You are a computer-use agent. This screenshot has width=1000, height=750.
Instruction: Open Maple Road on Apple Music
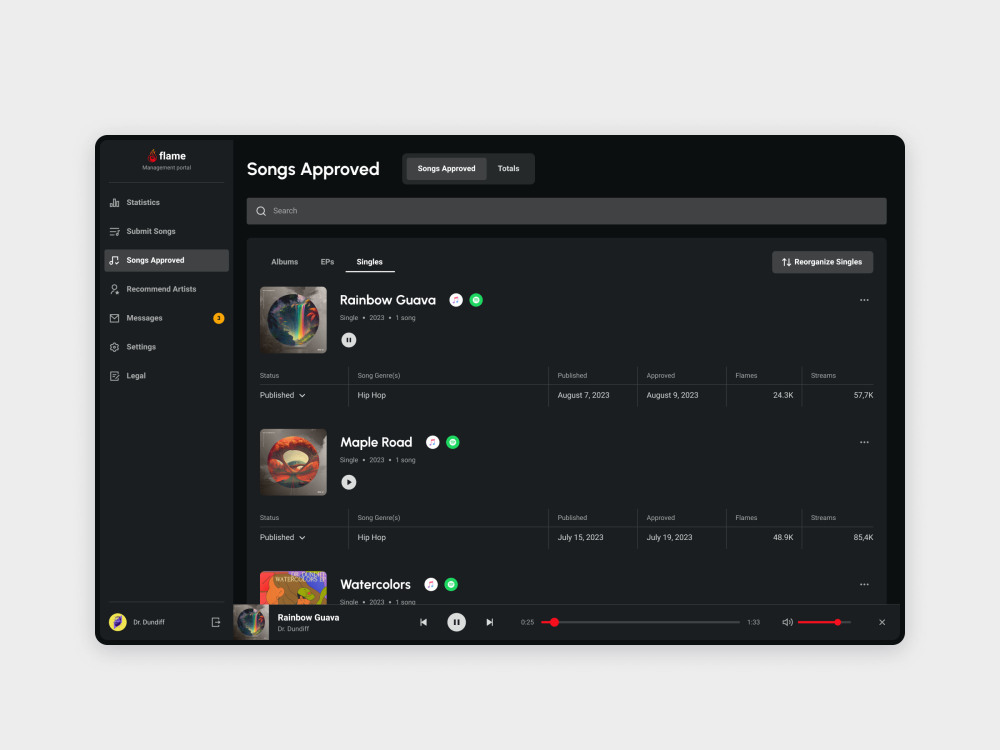(432, 442)
